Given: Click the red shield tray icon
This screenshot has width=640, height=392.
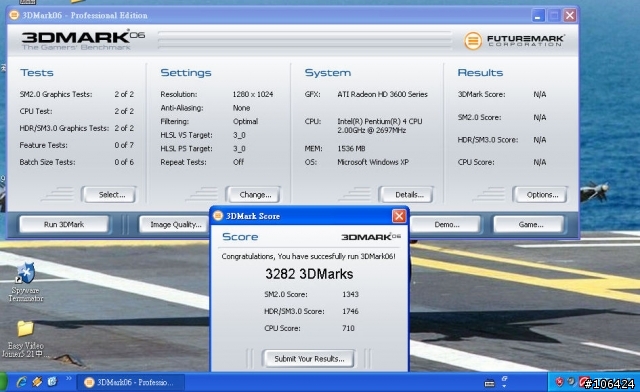Looking at the screenshot, I should coord(560,382).
